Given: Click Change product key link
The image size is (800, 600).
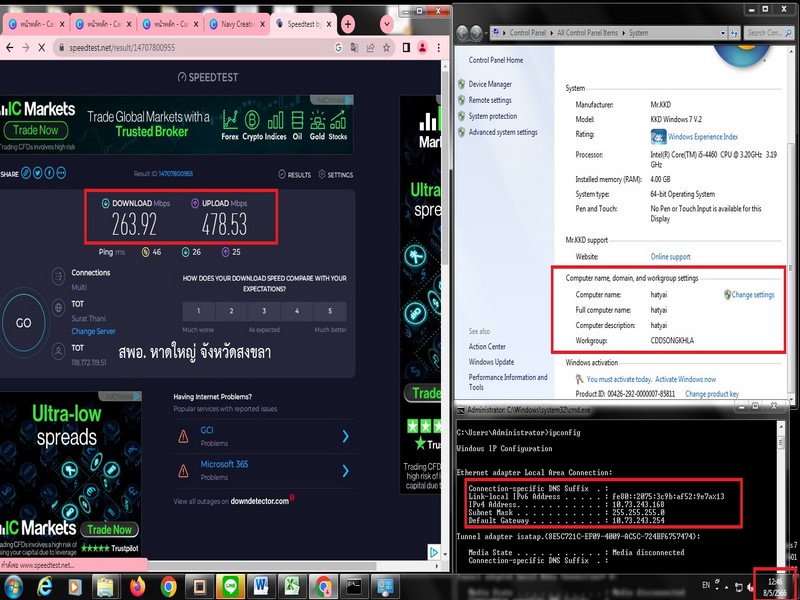Looking at the screenshot, I should (712, 394).
